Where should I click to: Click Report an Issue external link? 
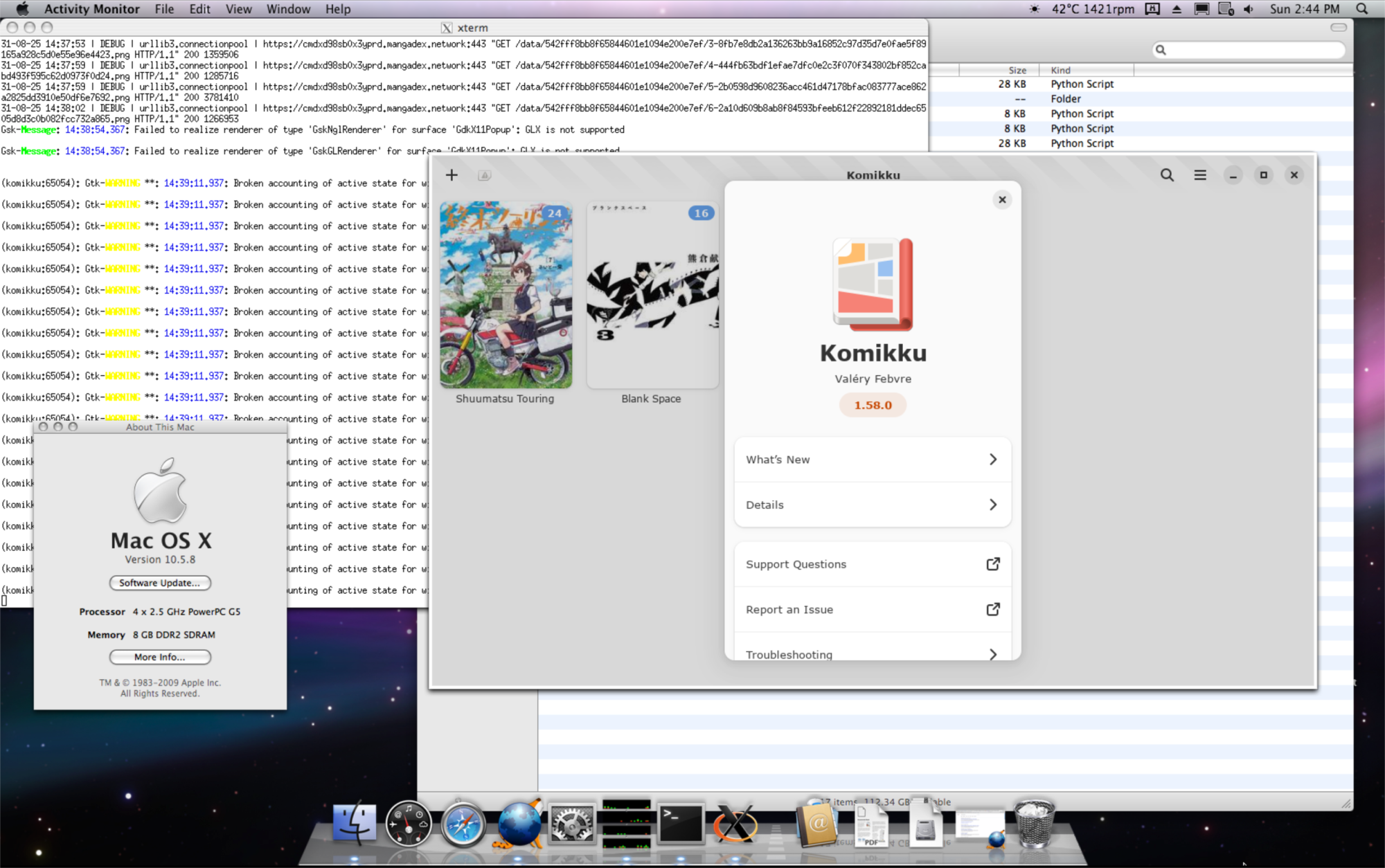872,609
